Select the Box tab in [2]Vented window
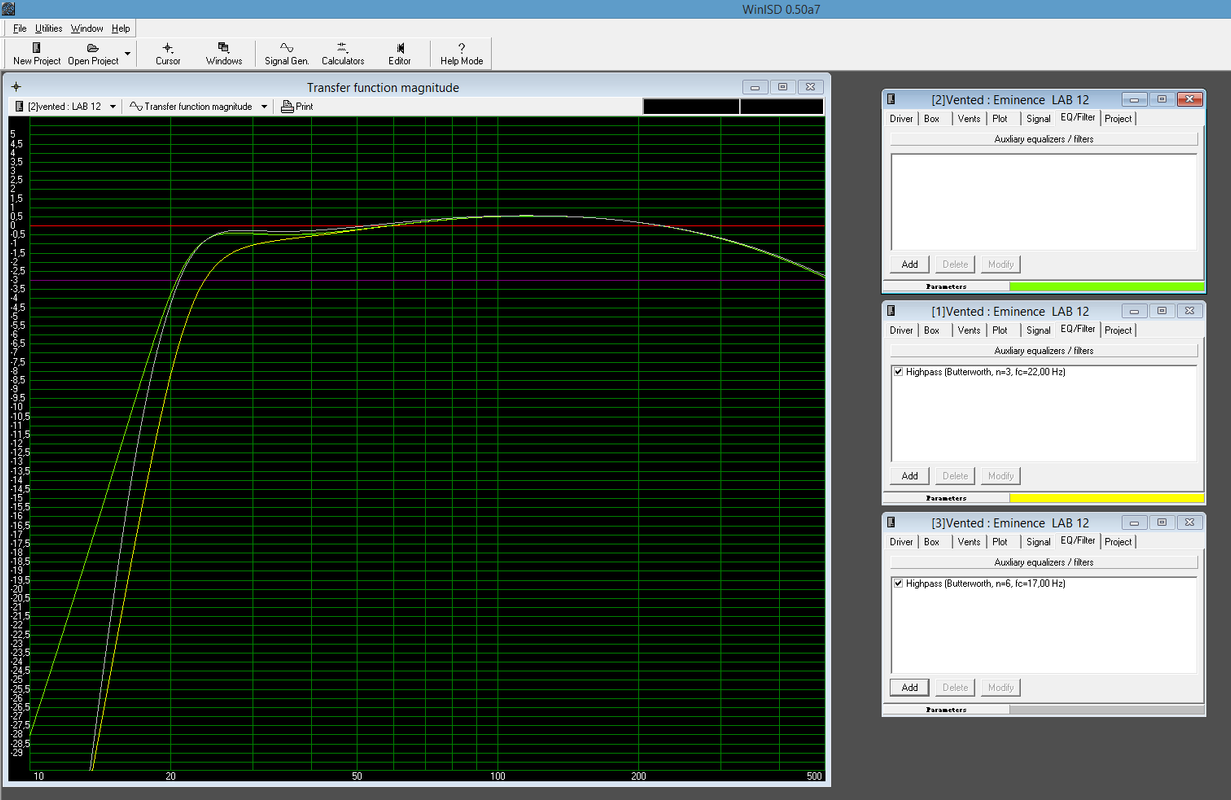The width and height of the screenshot is (1231, 800). tap(932, 119)
